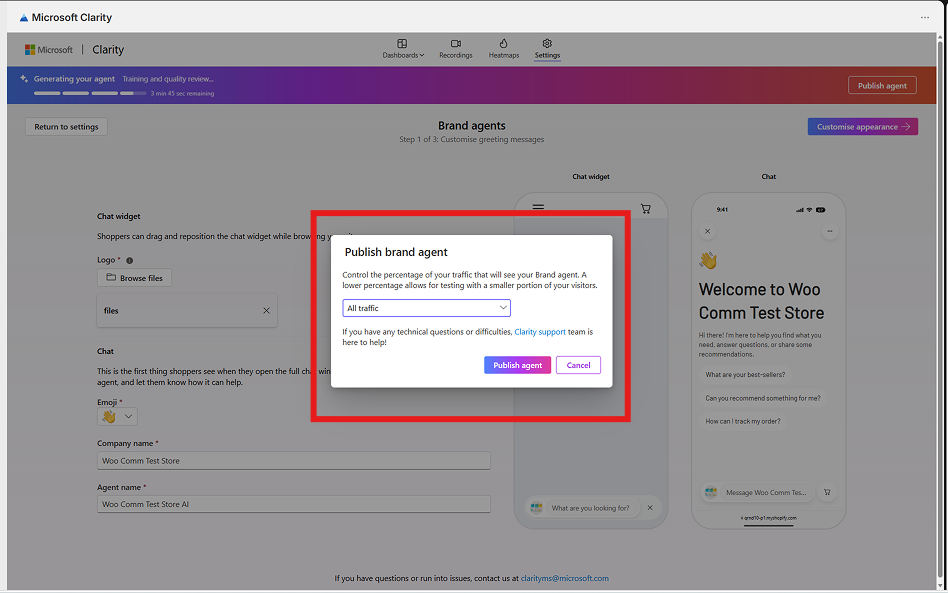
Task: Open the Clarity support link
Action: click(x=540, y=332)
